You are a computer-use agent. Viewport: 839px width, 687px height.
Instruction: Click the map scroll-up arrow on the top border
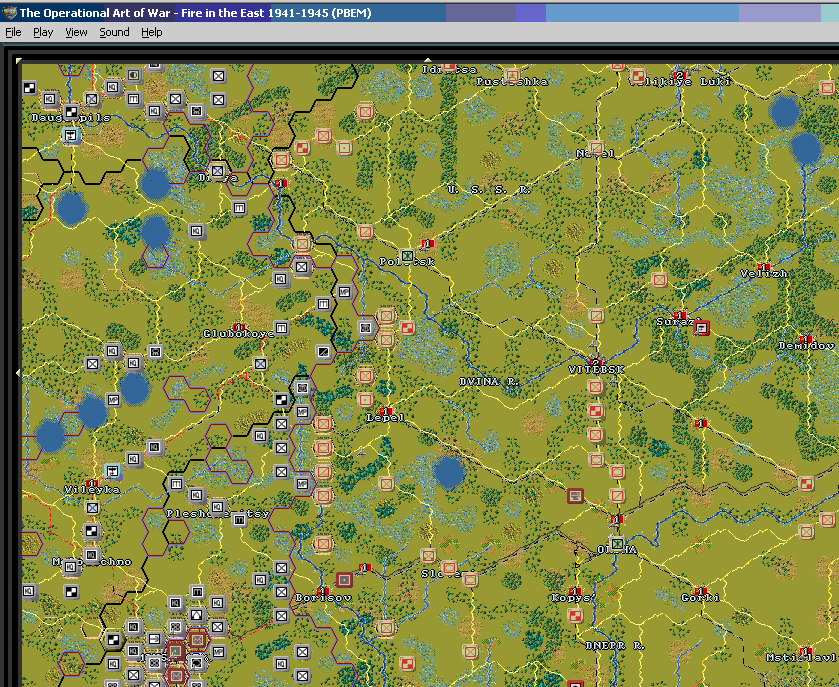427,60
